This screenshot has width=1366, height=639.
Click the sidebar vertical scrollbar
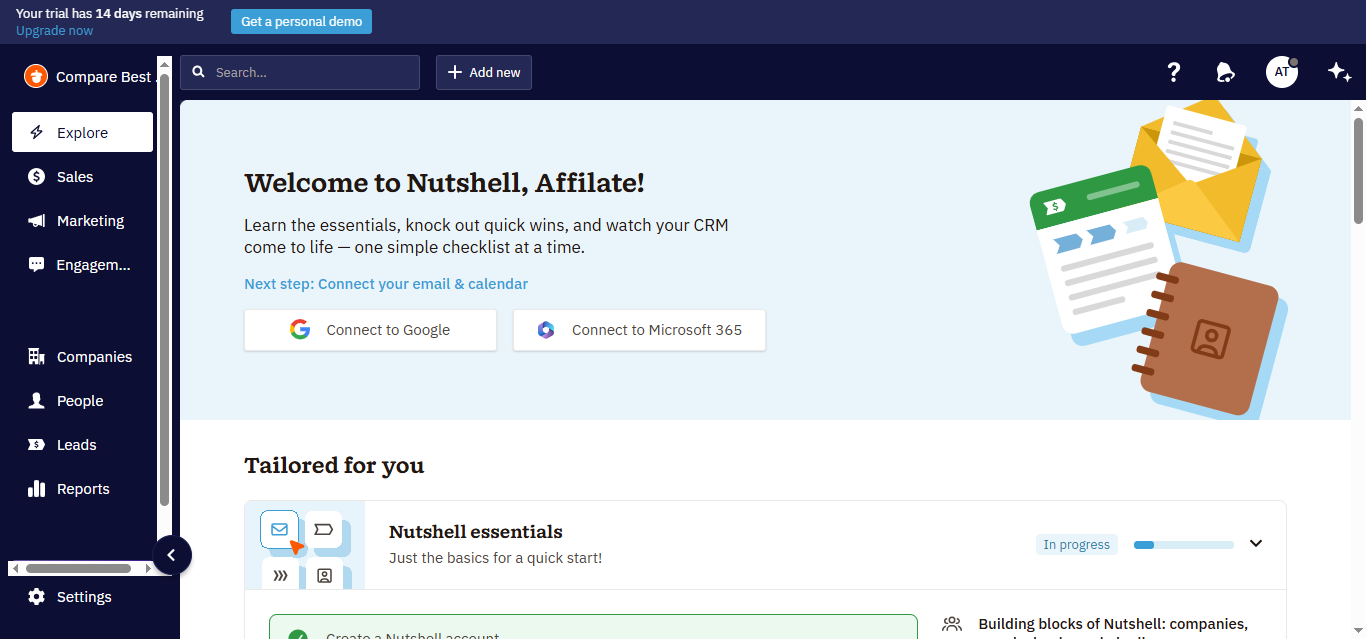pyautogui.click(x=164, y=290)
